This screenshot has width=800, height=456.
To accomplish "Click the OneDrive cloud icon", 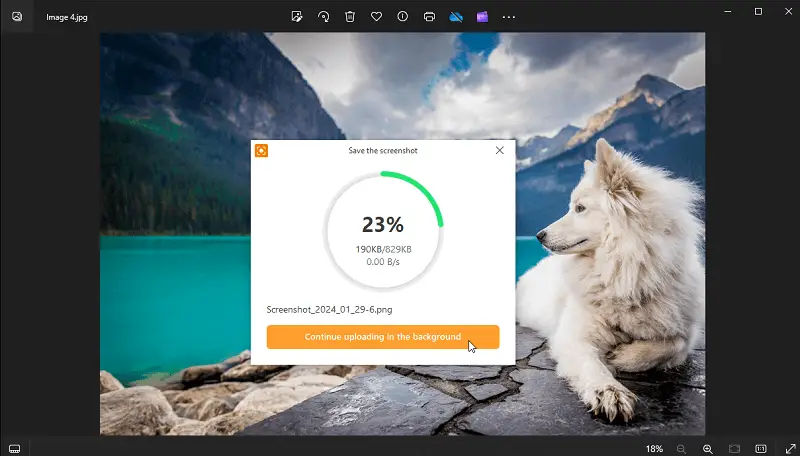I will pos(456,17).
